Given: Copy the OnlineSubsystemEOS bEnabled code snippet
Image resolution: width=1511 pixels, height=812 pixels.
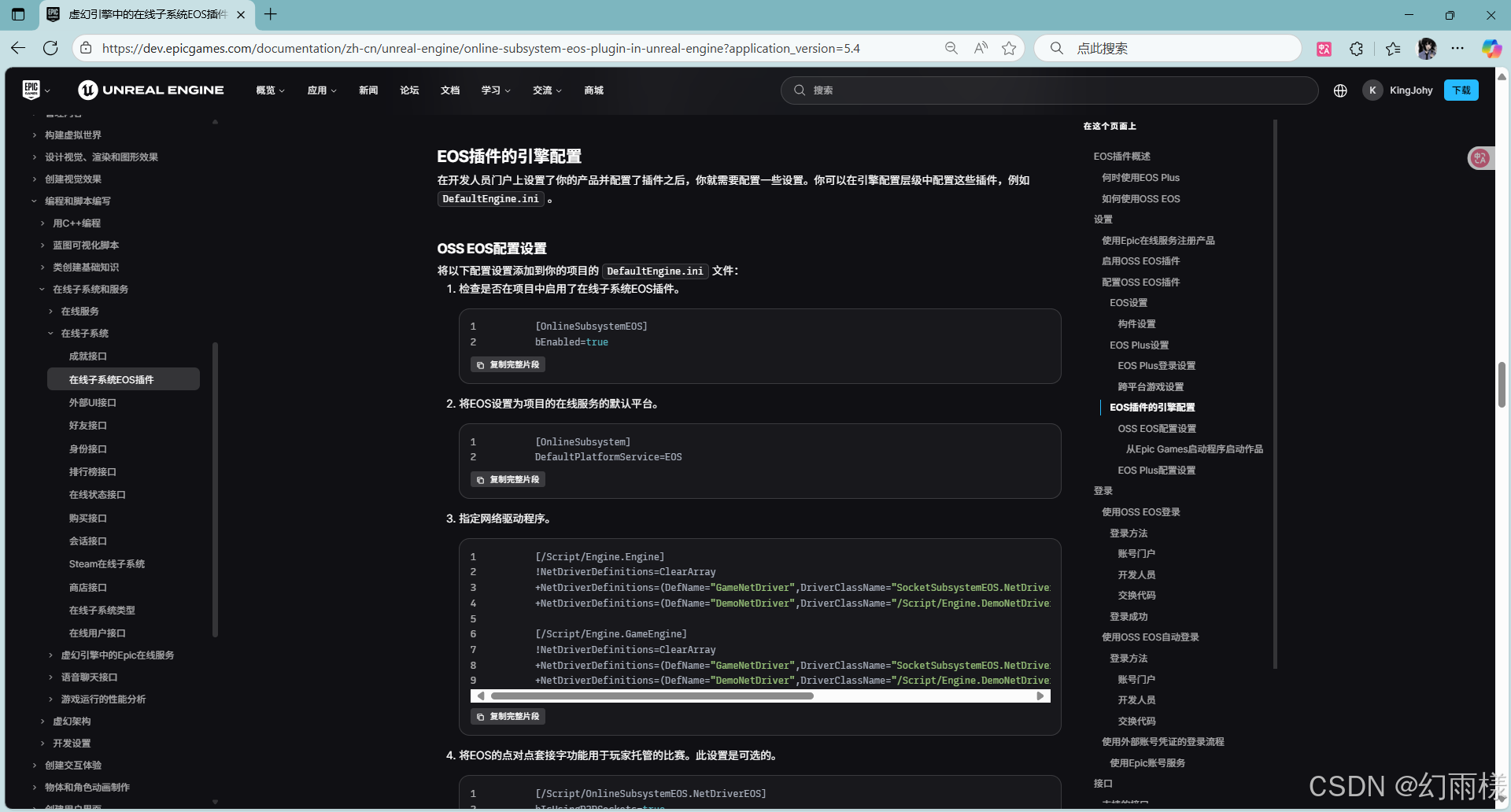Looking at the screenshot, I should tap(508, 365).
